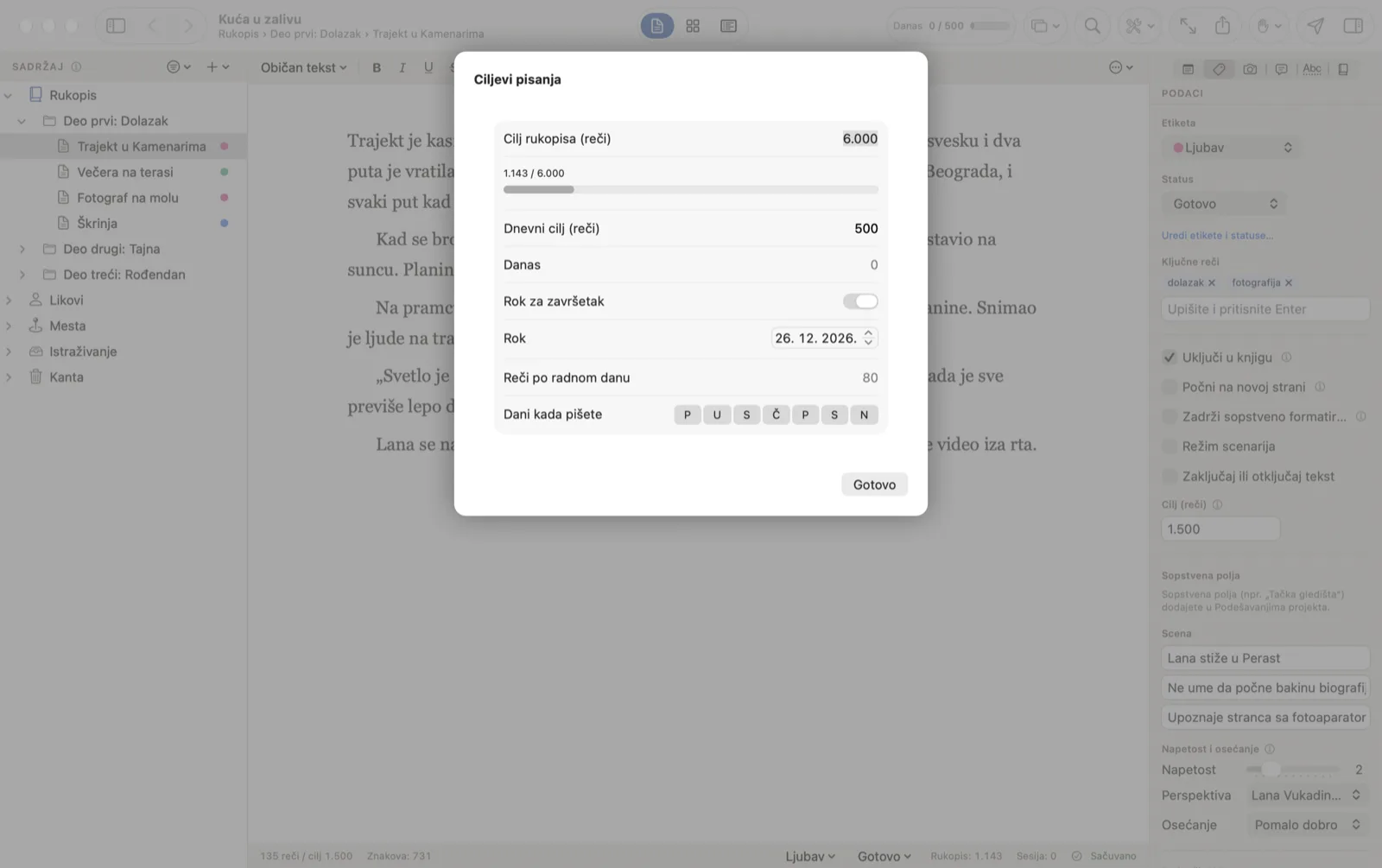Select Fotograf na molu document

click(128, 198)
